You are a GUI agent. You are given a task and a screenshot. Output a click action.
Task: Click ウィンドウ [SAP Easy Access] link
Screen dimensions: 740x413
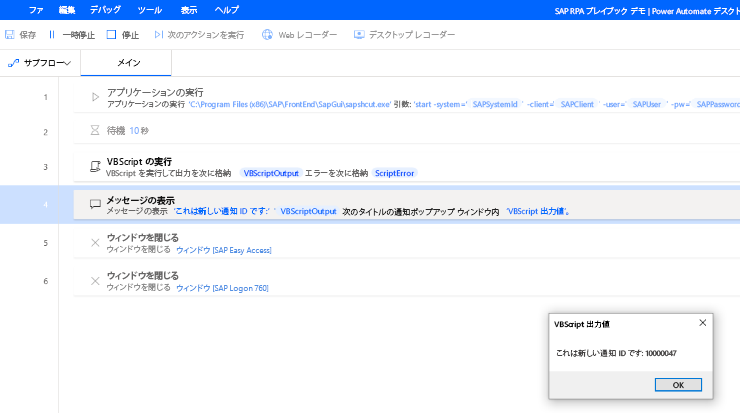click(224, 250)
